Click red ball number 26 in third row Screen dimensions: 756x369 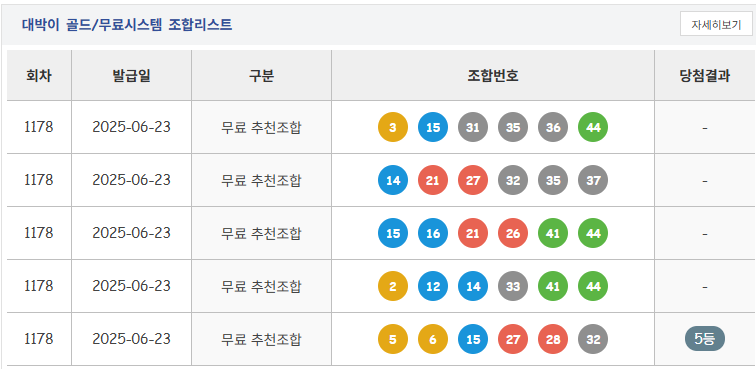click(x=513, y=233)
